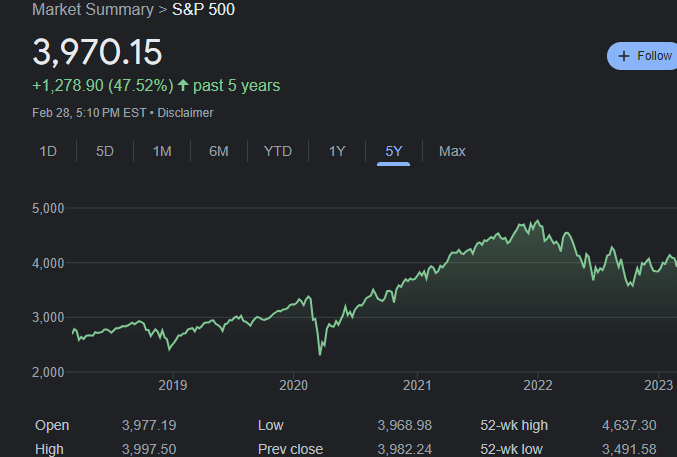Click the 52-wk high label

tap(514, 425)
